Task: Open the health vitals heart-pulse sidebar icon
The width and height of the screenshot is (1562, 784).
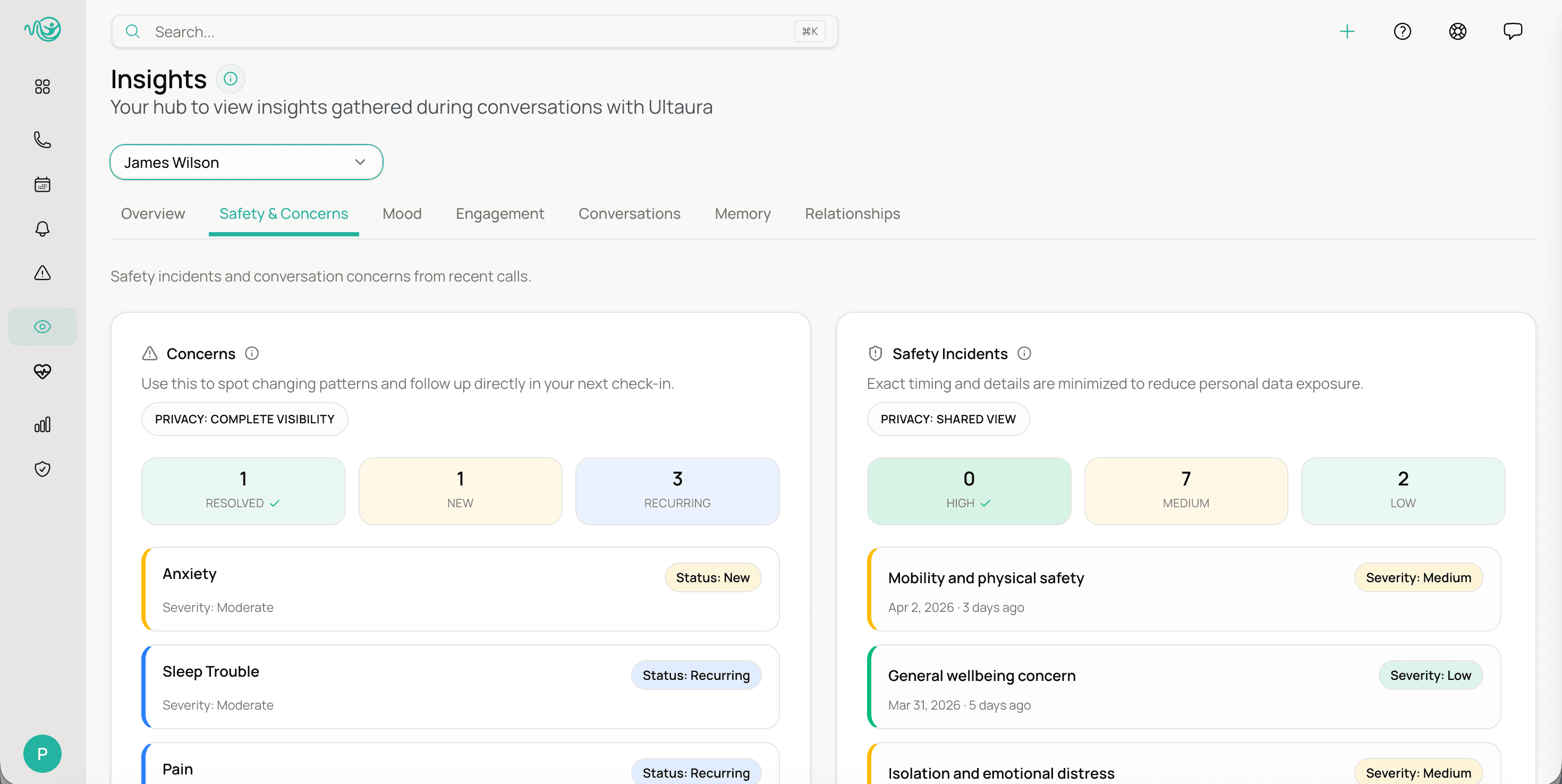Action: [42, 372]
